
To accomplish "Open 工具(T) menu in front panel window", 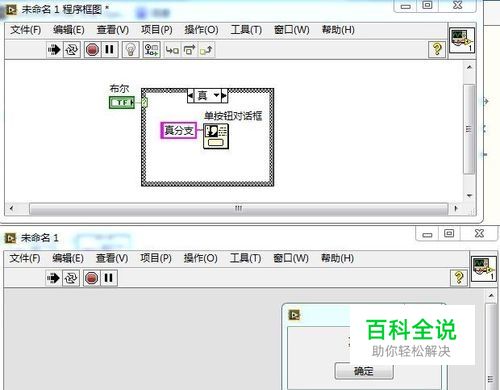I will (245, 258).
